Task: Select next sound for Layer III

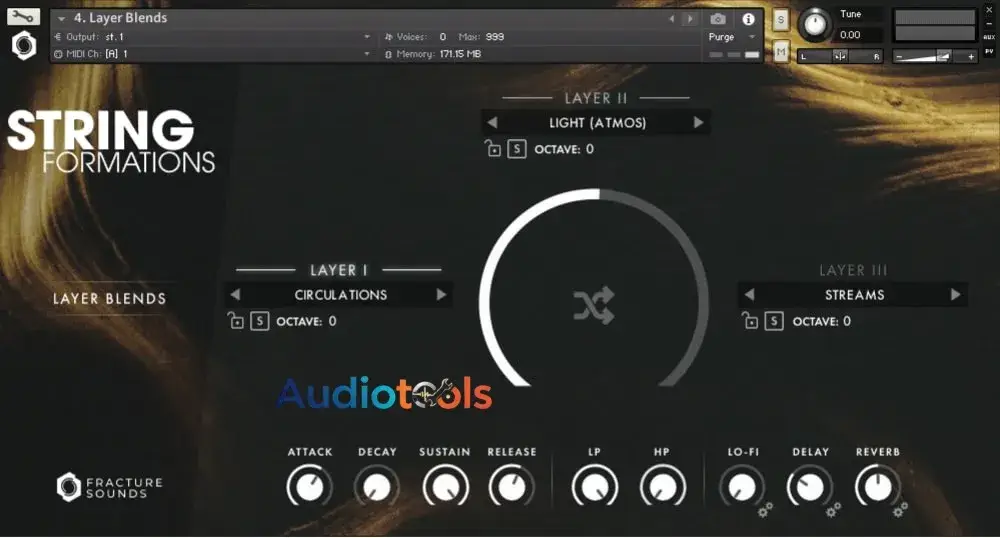Action: pyautogui.click(x=955, y=294)
